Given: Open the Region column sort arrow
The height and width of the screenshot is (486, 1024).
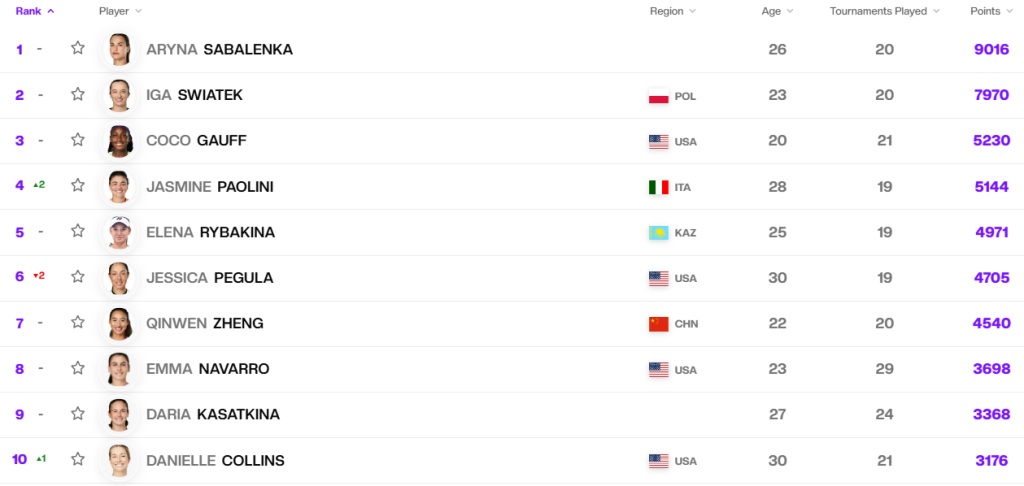Looking at the screenshot, I should point(692,11).
